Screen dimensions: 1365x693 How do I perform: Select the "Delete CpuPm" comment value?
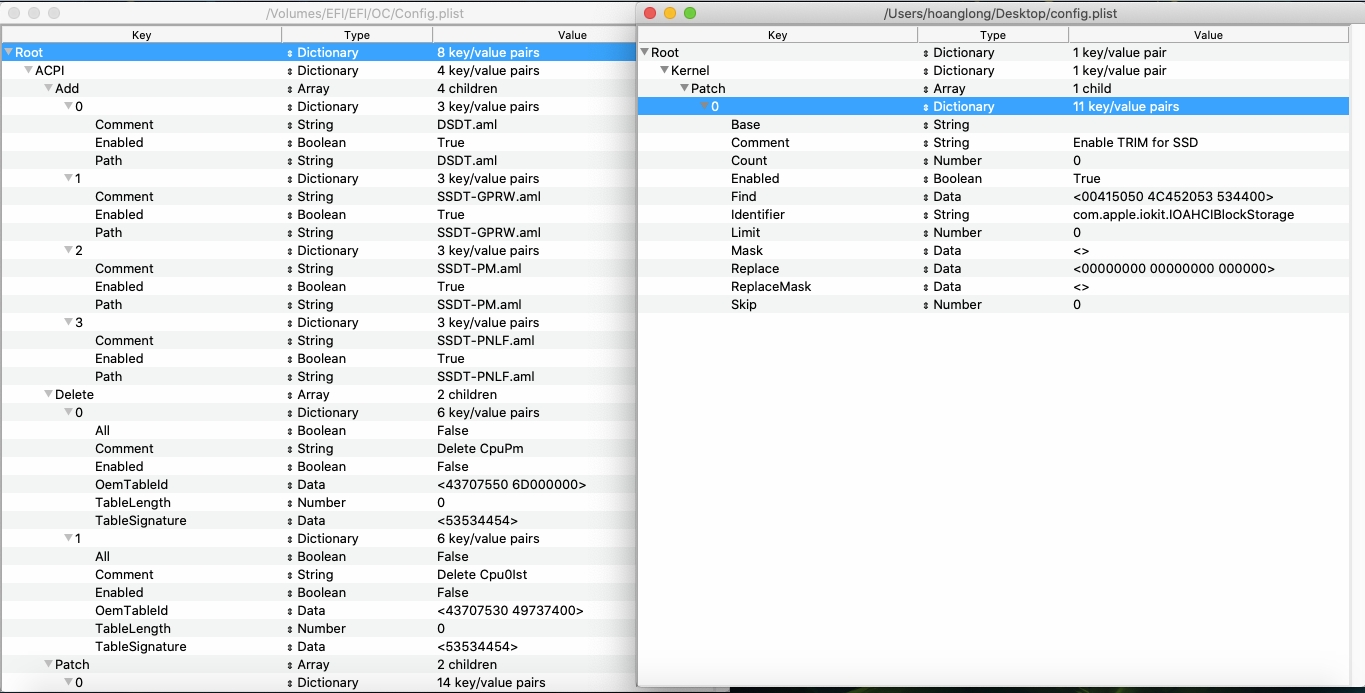pyautogui.click(x=475, y=449)
